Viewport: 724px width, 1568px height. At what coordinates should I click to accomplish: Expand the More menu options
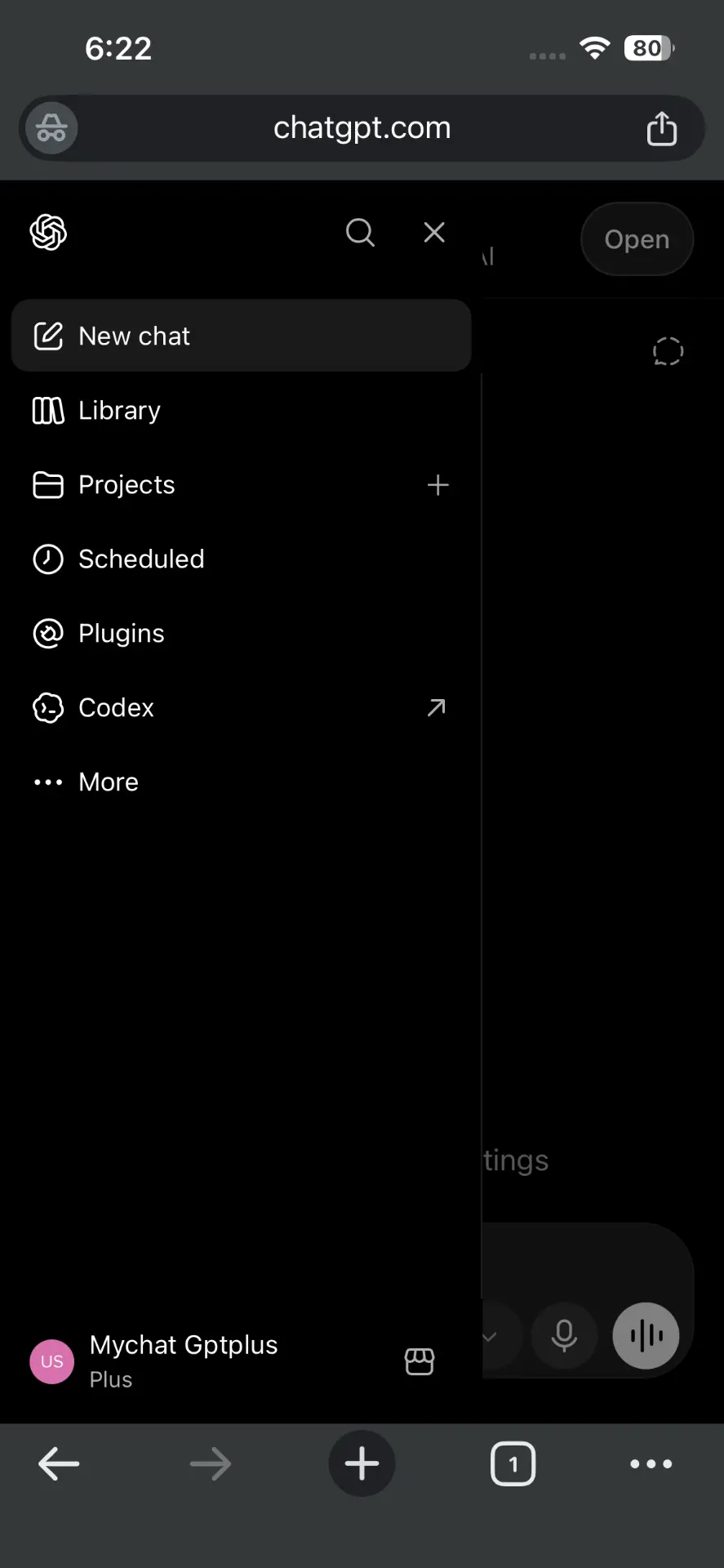tap(242, 782)
